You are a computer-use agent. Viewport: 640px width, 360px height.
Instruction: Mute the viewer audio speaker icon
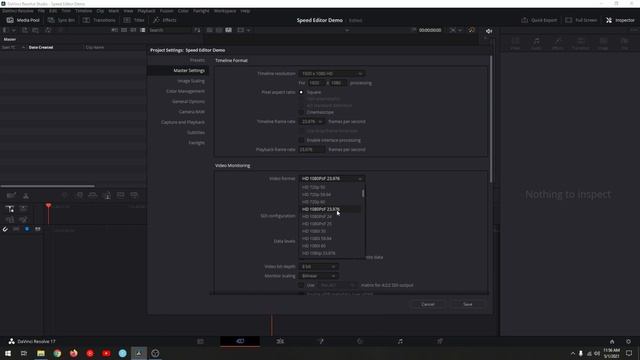(489, 31)
